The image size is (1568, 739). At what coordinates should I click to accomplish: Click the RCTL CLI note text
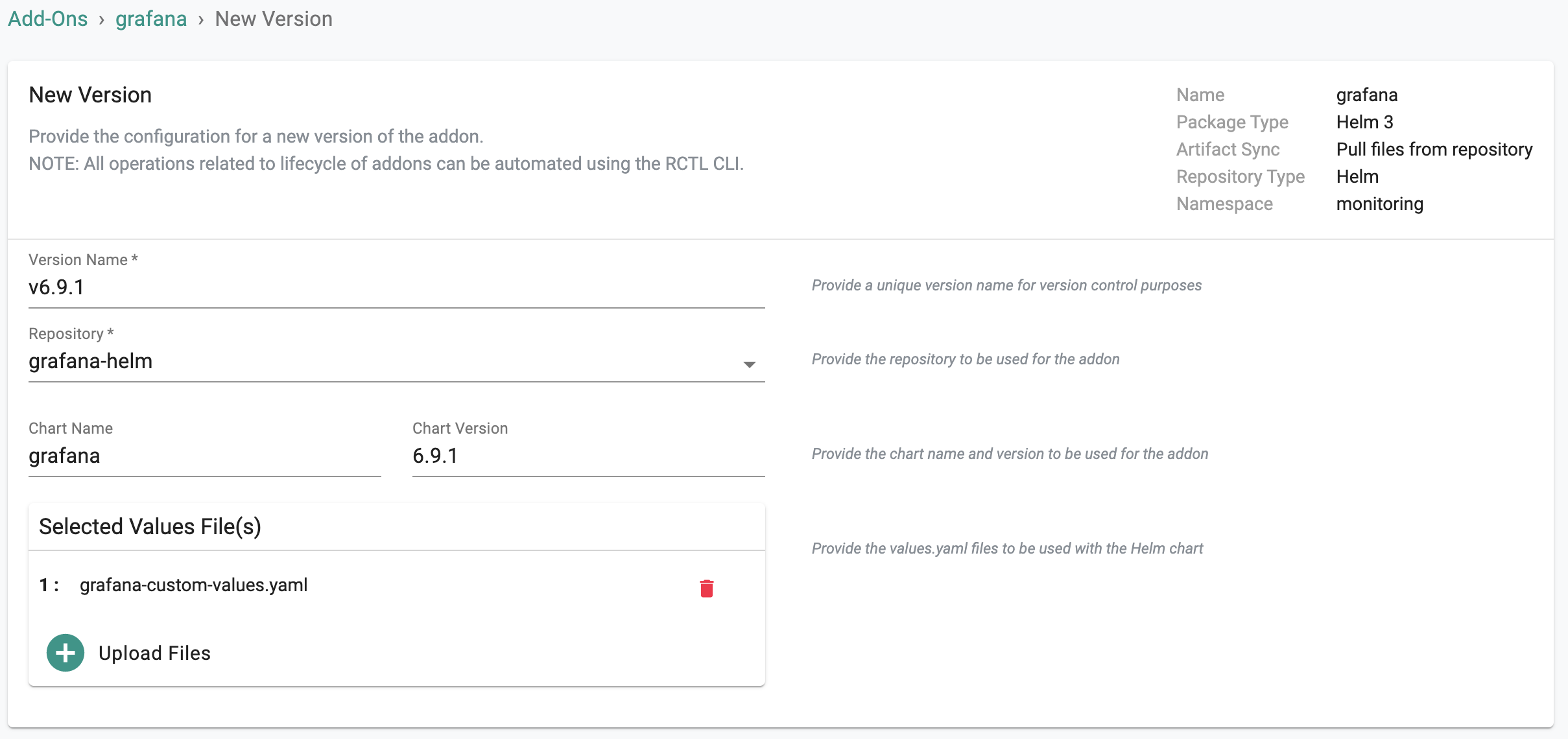(386, 164)
